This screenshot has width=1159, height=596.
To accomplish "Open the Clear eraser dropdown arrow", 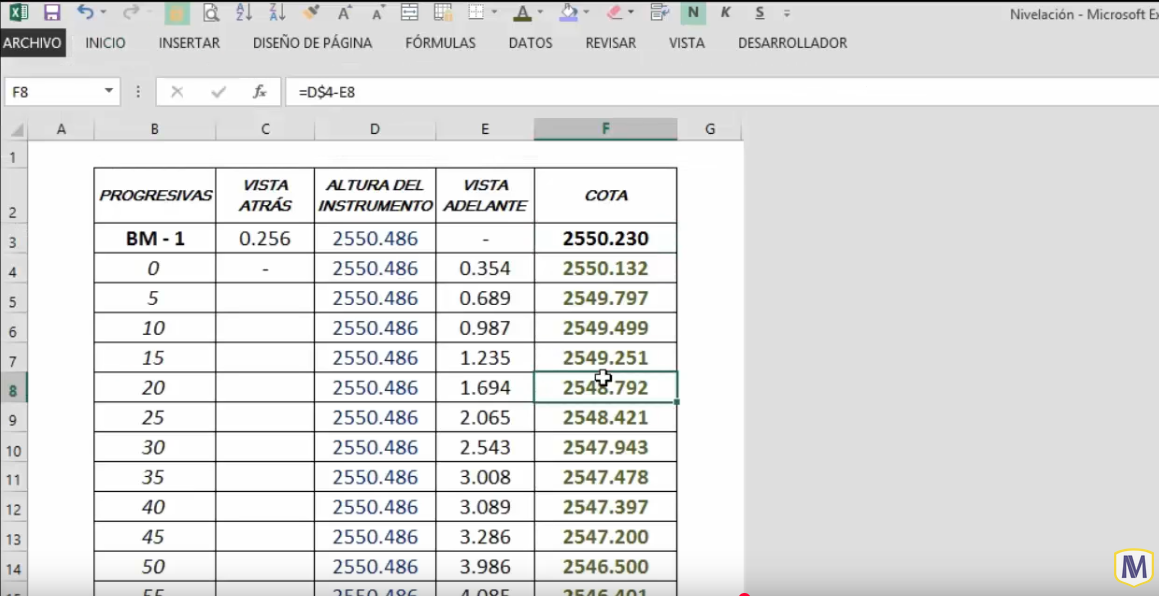I will pyautogui.click(x=631, y=13).
